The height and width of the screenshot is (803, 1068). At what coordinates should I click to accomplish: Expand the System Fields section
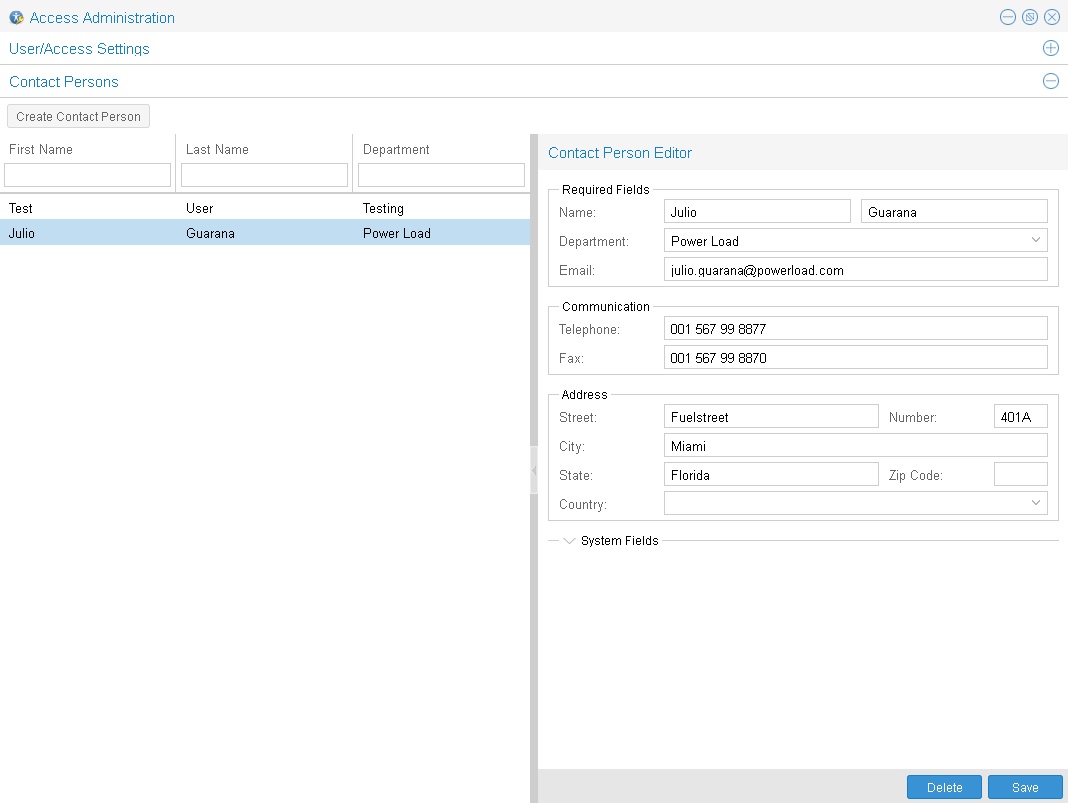click(x=570, y=541)
